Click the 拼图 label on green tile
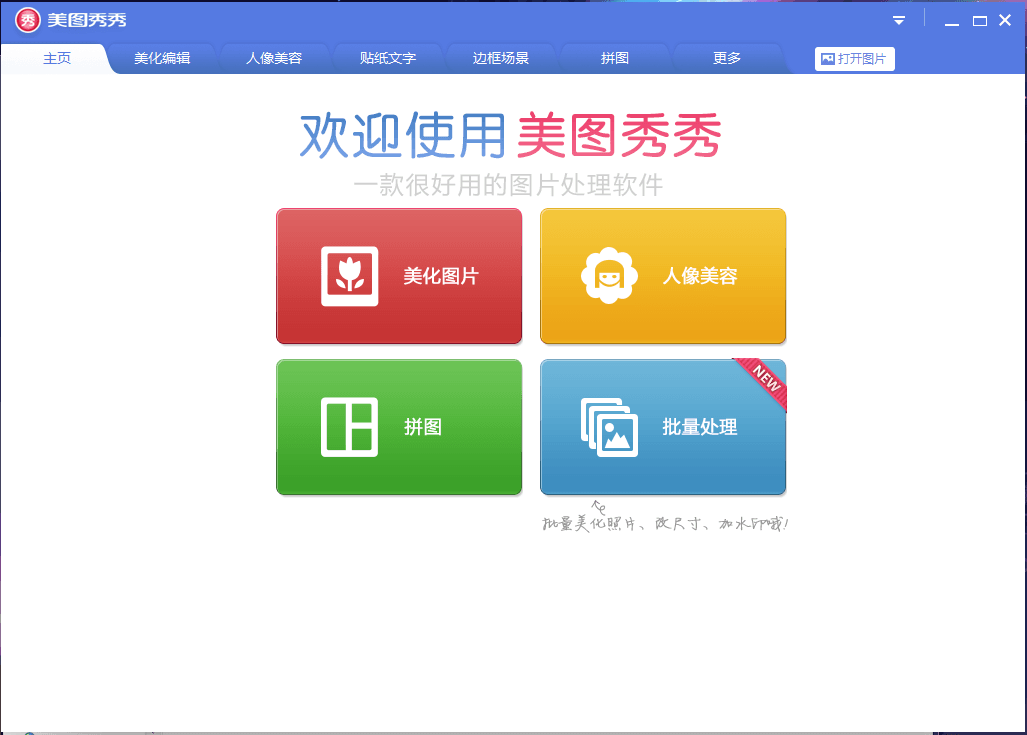The height and width of the screenshot is (735, 1027). coord(422,427)
